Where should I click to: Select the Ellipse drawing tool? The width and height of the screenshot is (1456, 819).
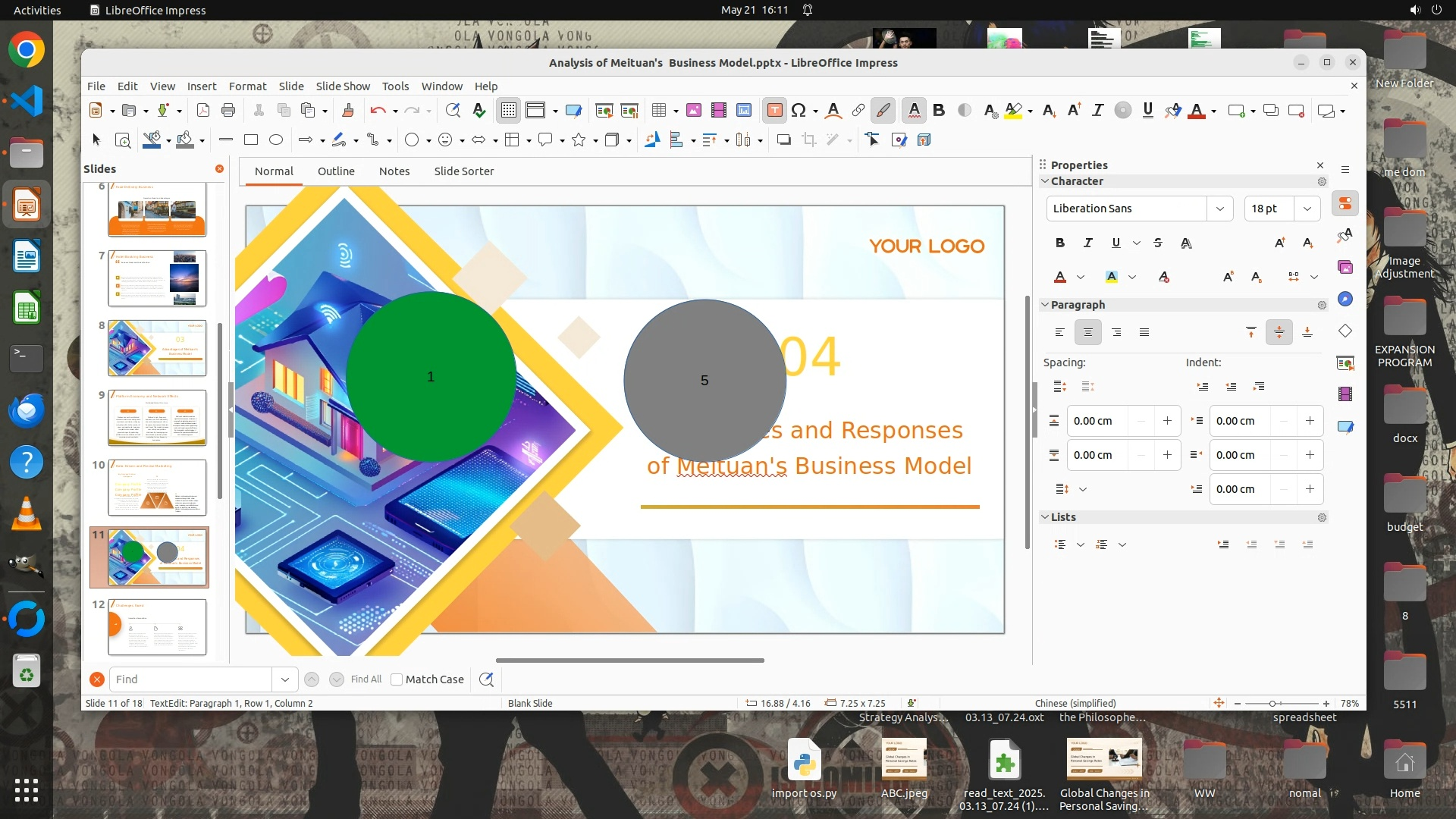click(276, 140)
